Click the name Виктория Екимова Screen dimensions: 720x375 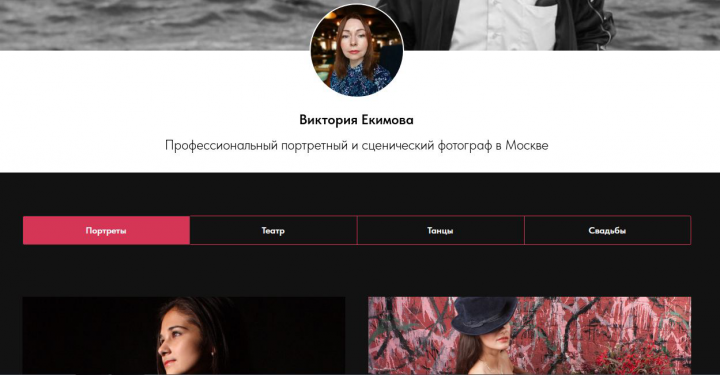pyautogui.click(x=356, y=120)
